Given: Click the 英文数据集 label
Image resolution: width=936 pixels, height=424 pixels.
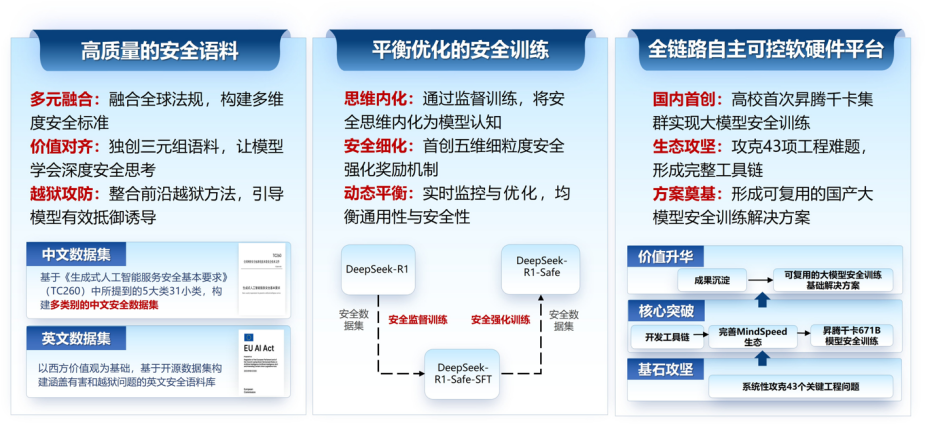Looking at the screenshot, I should [x=76, y=338].
